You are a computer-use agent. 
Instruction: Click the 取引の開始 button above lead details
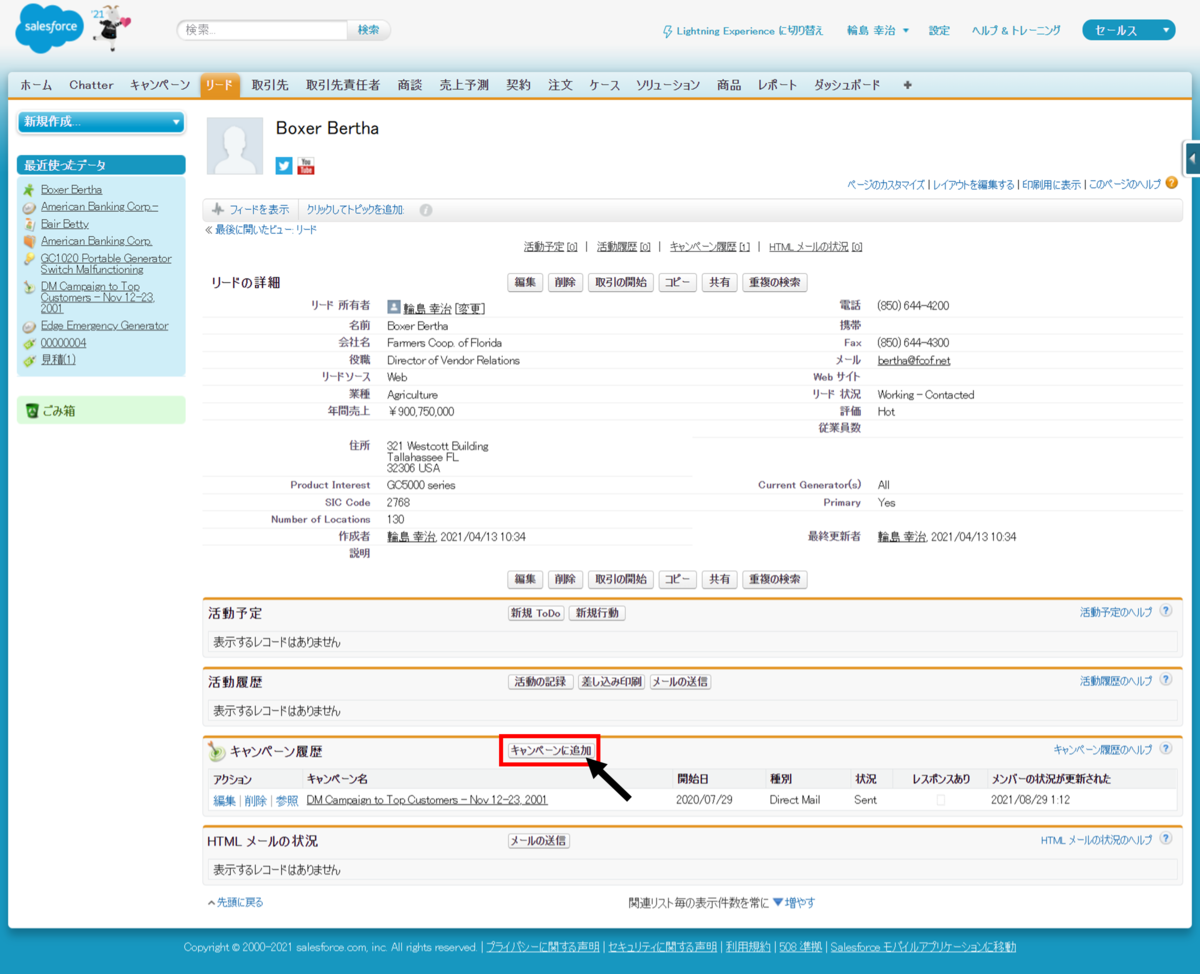[621, 283]
